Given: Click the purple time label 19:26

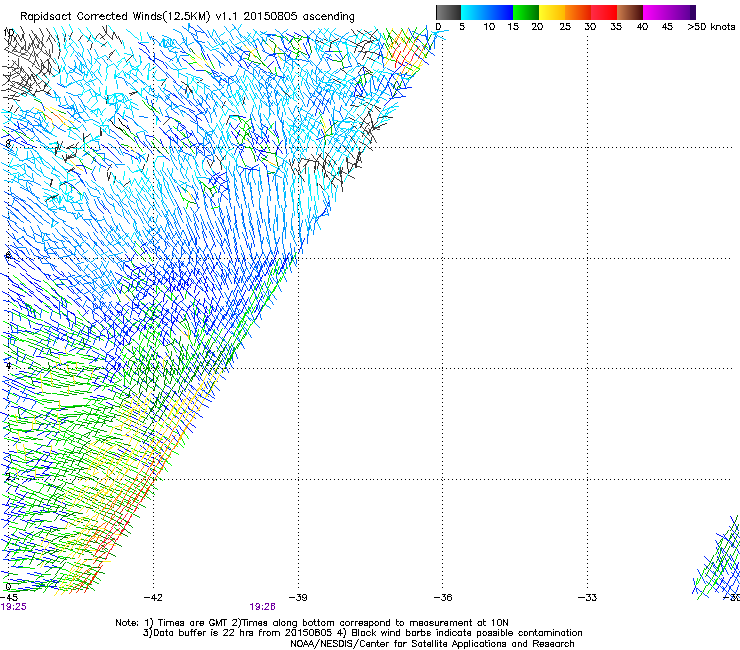Looking at the screenshot, I should [262, 607].
